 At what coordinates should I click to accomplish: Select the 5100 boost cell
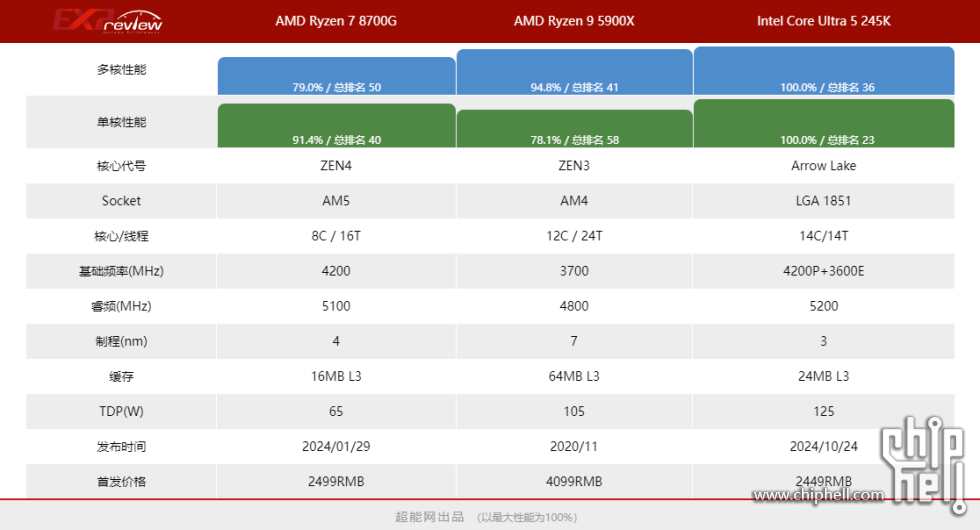[336, 306]
